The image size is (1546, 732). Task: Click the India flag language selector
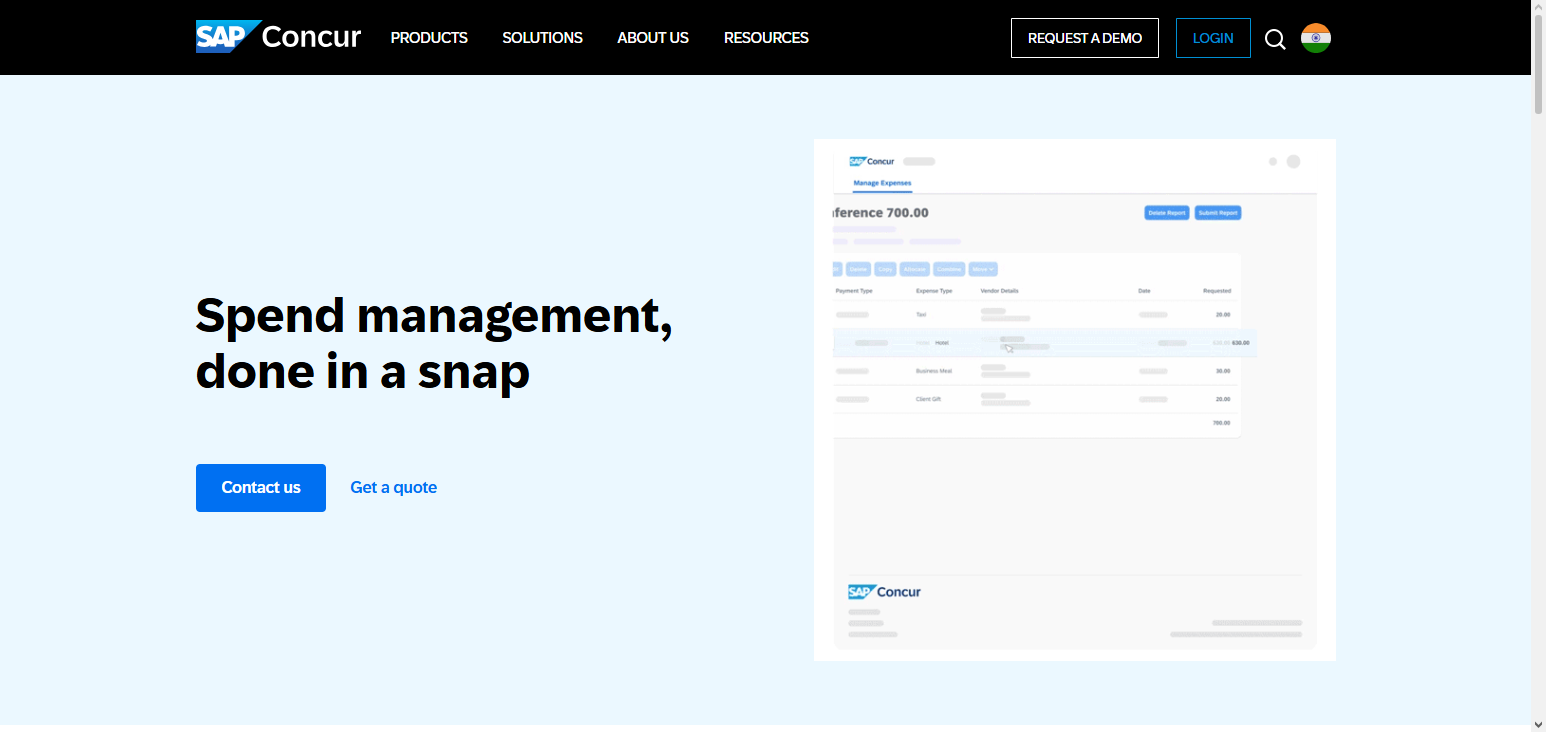click(1315, 38)
